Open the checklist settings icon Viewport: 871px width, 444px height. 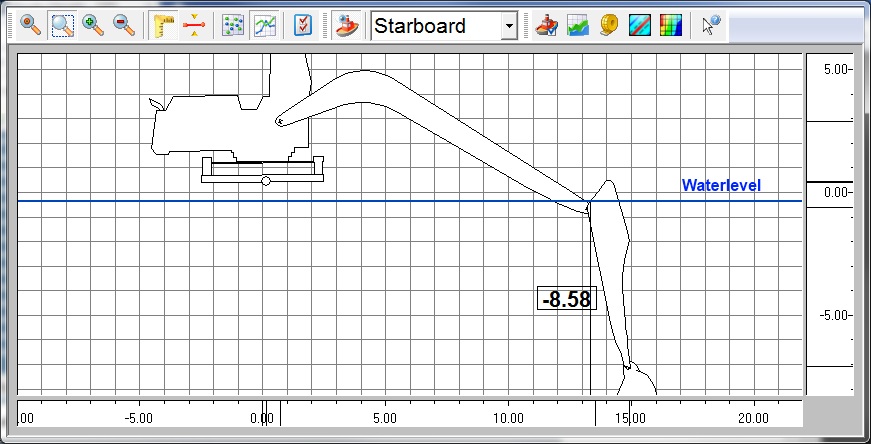point(304,26)
